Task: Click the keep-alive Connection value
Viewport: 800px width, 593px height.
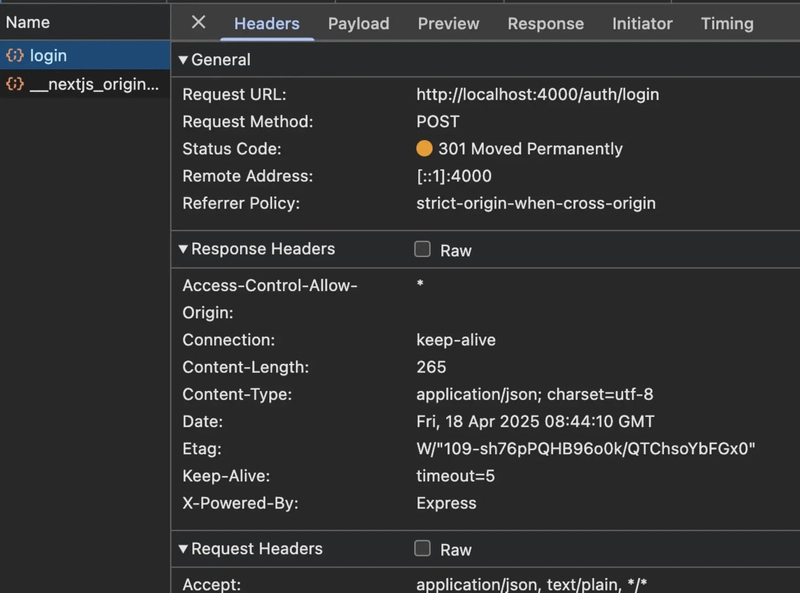Action: pyautogui.click(x=456, y=340)
